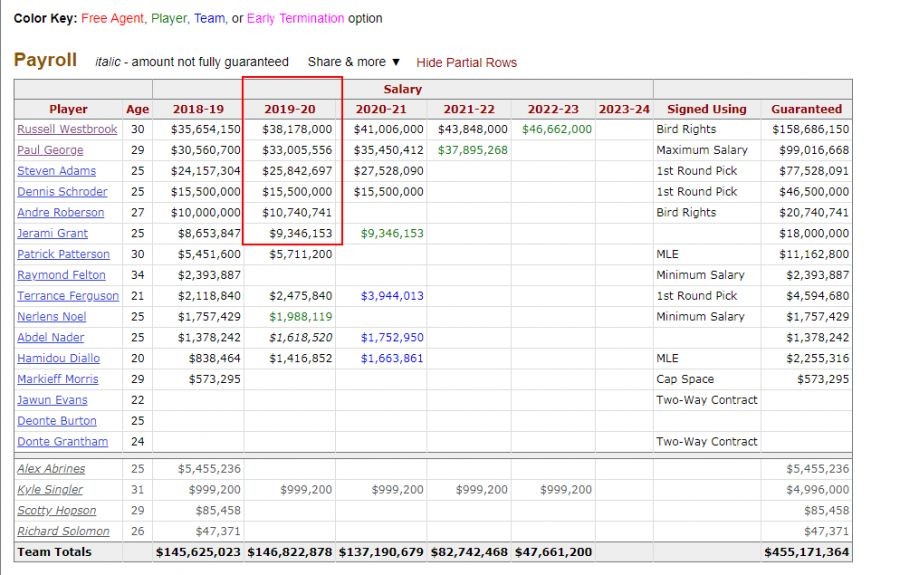Sort table by 2018-19 column header

point(198,109)
